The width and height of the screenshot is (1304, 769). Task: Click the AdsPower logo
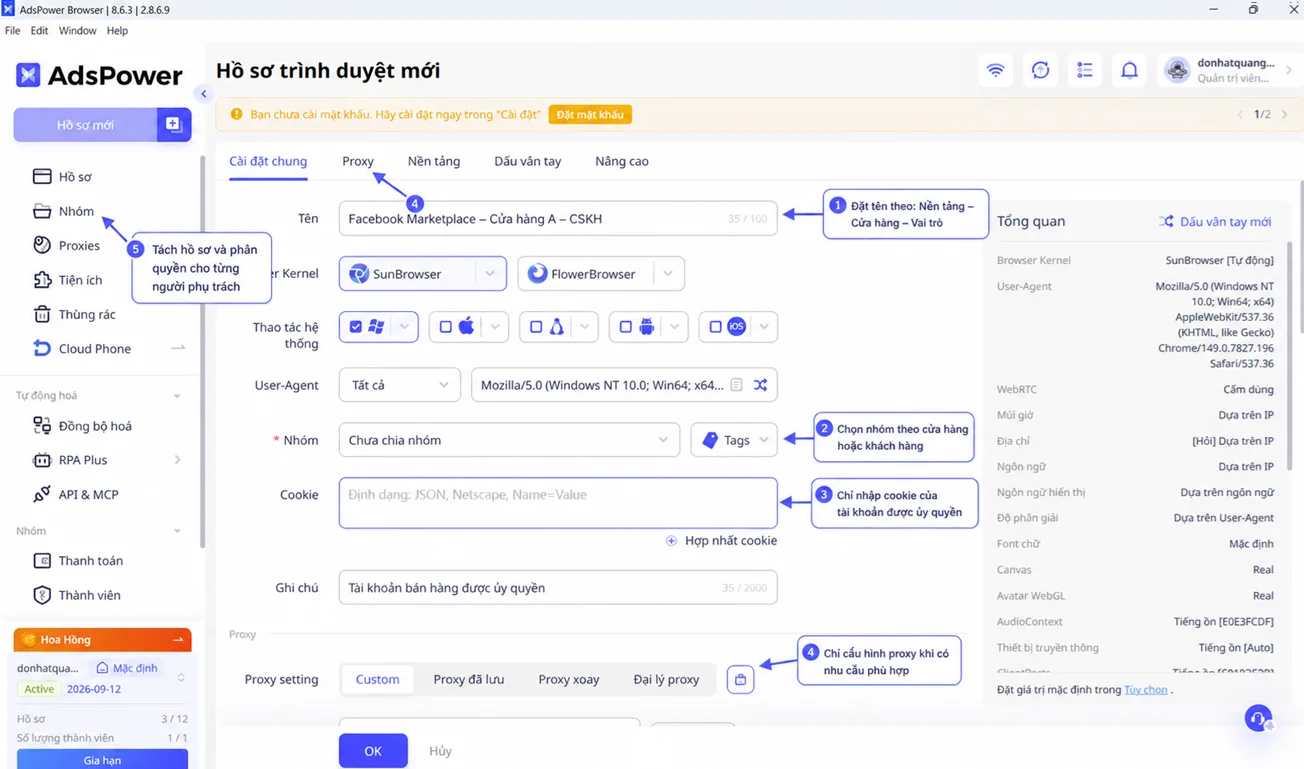pyautogui.click(x=99, y=75)
